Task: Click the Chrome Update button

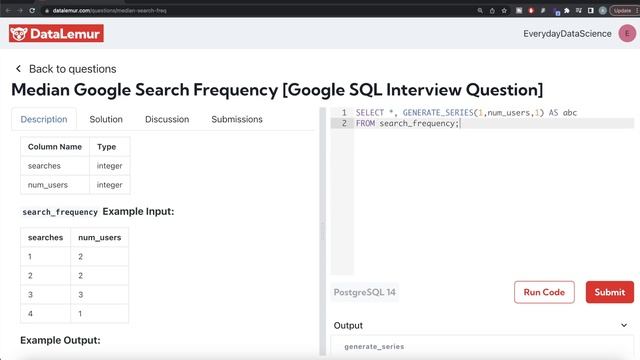Action: point(623,11)
